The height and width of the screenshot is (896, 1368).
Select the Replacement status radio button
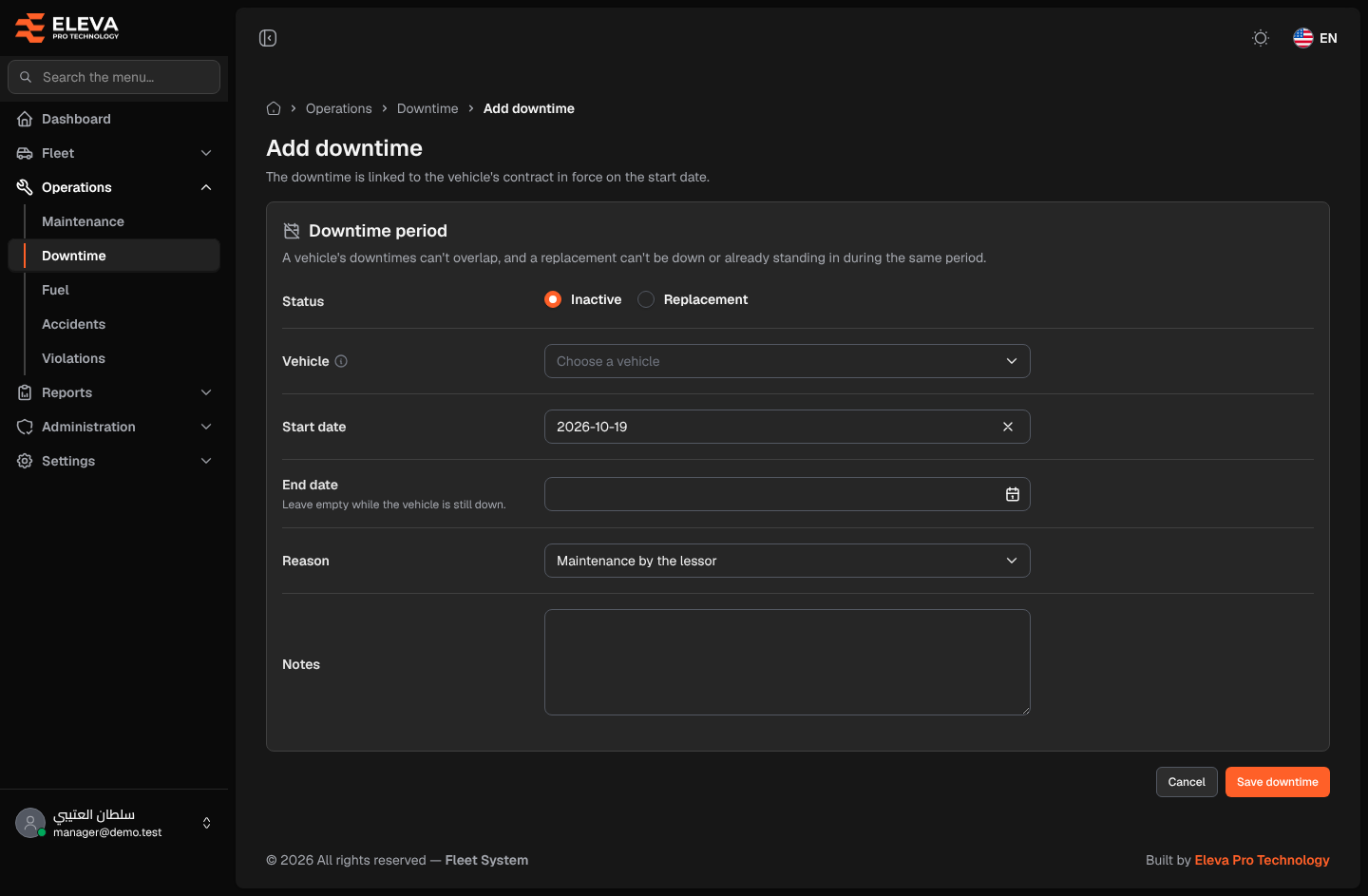pyautogui.click(x=646, y=299)
